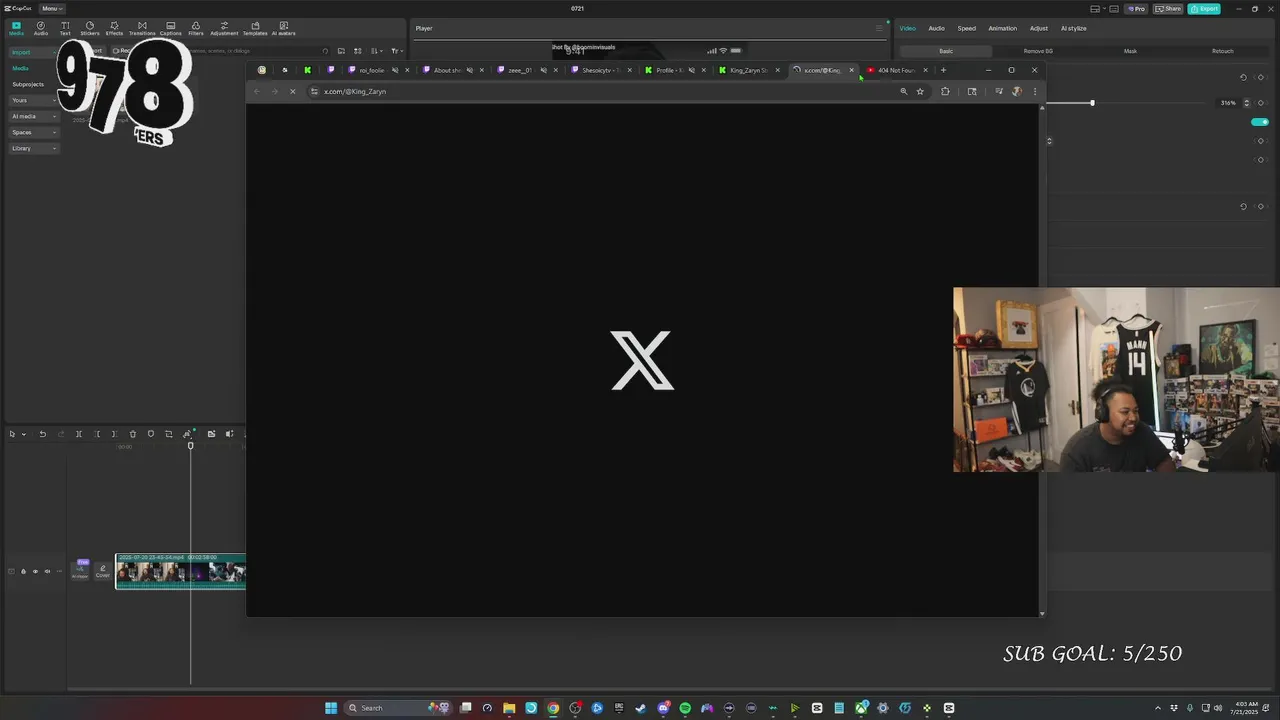Switch to the Audio tab in the properties panel
The height and width of the screenshot is (720, 1280).
coord(936,28)
